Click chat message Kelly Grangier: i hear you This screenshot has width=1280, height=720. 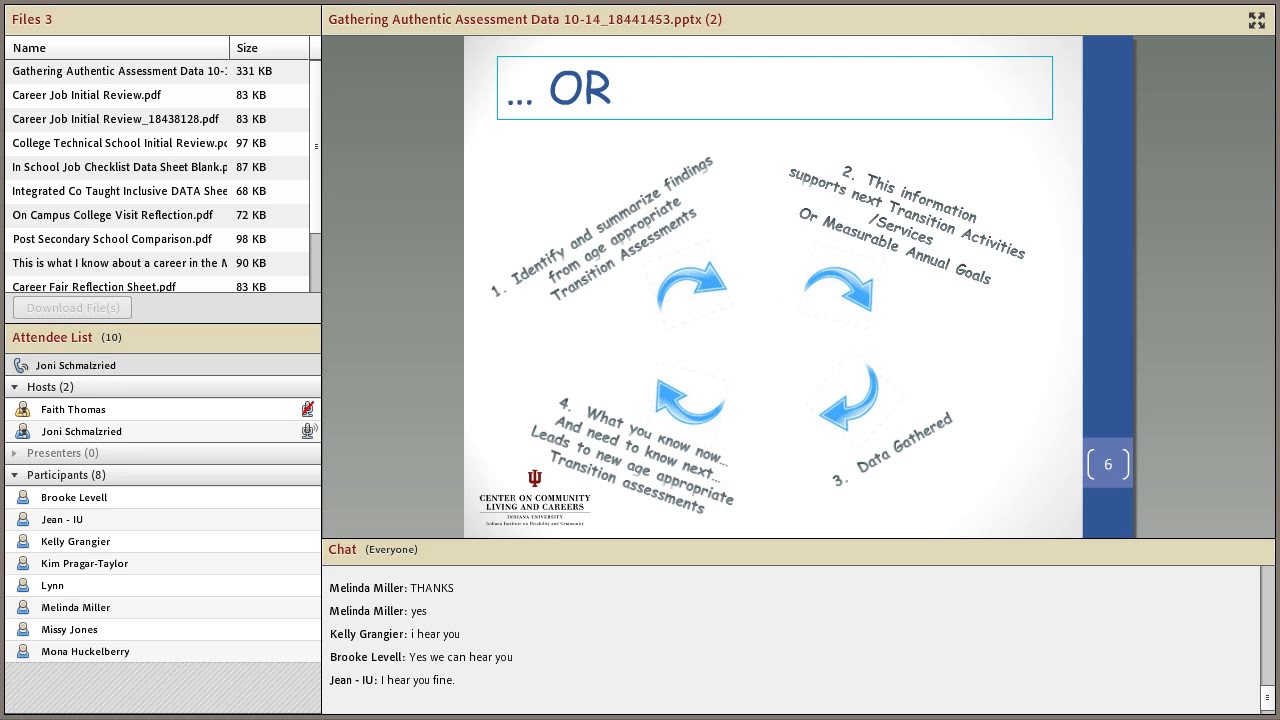pyautogui.click(x=394, y=634)
